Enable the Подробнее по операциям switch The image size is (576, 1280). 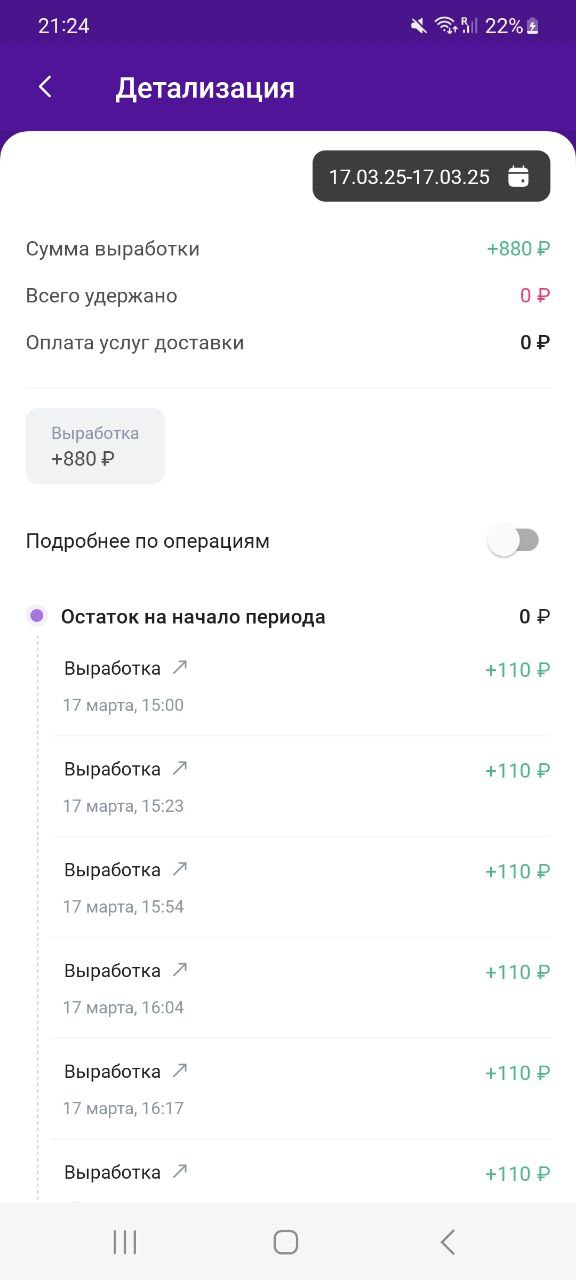(x=513, y=541)
